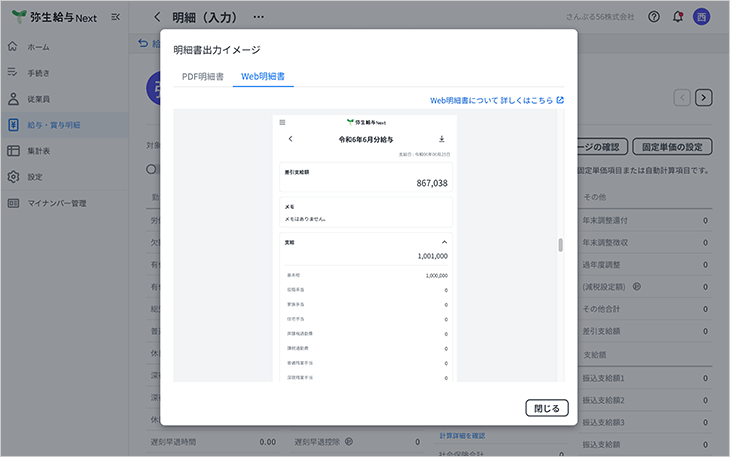Click the 閉じる button
This screenshot has height=457, width=730.
(547, 408)
